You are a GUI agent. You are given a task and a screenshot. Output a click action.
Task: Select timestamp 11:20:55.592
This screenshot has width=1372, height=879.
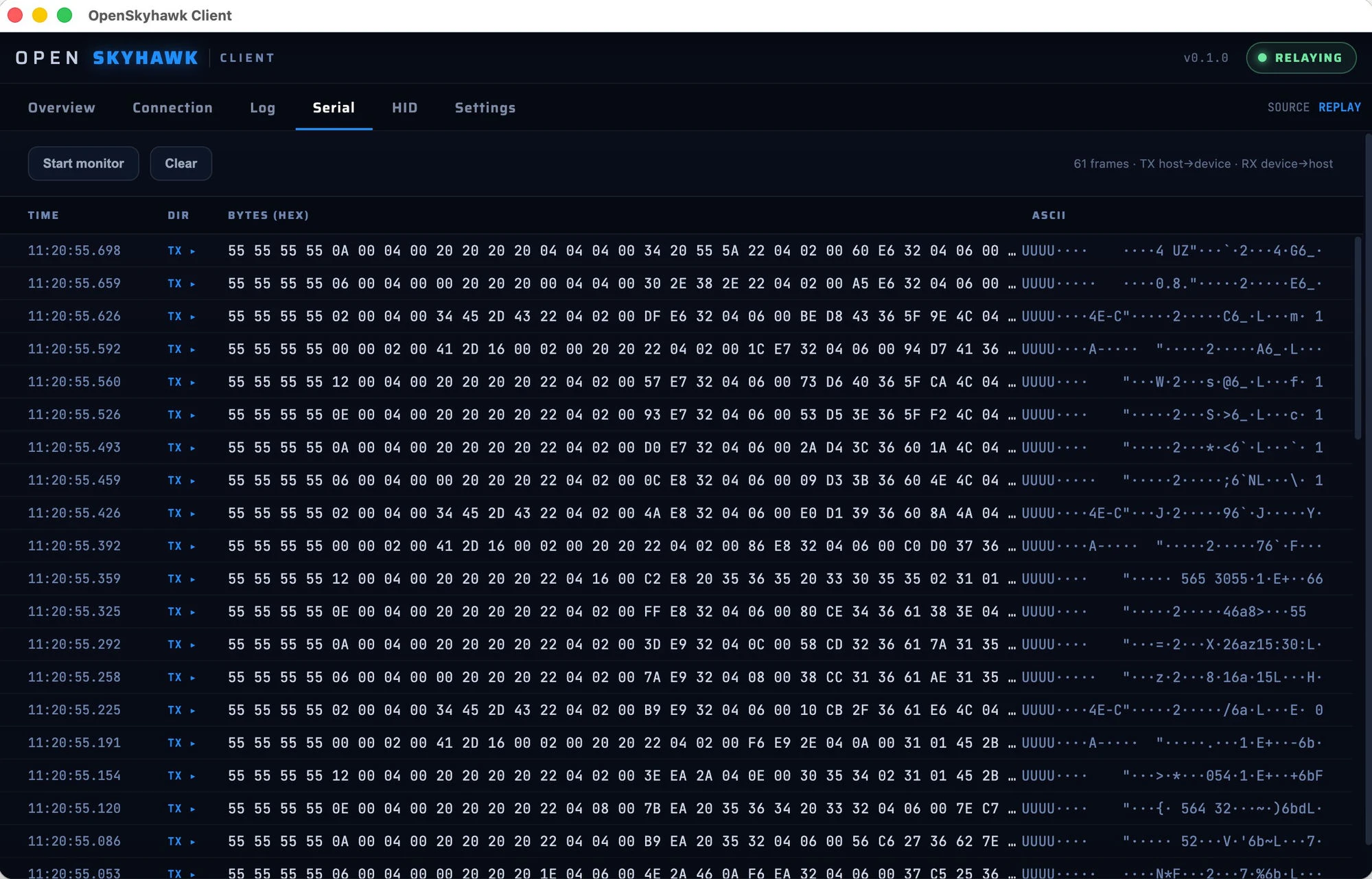click(x=74, y=349)
